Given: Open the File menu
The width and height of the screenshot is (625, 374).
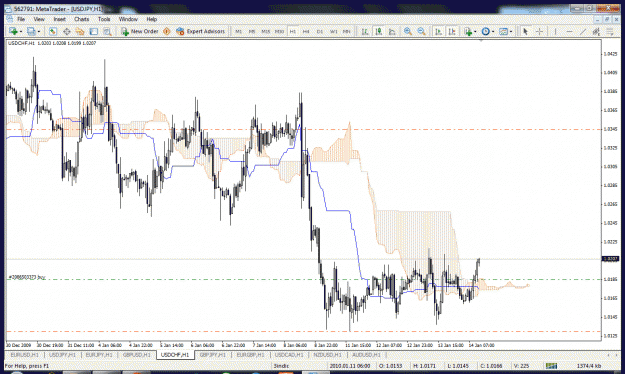Looking at the screenshot, I should [21, 19].
